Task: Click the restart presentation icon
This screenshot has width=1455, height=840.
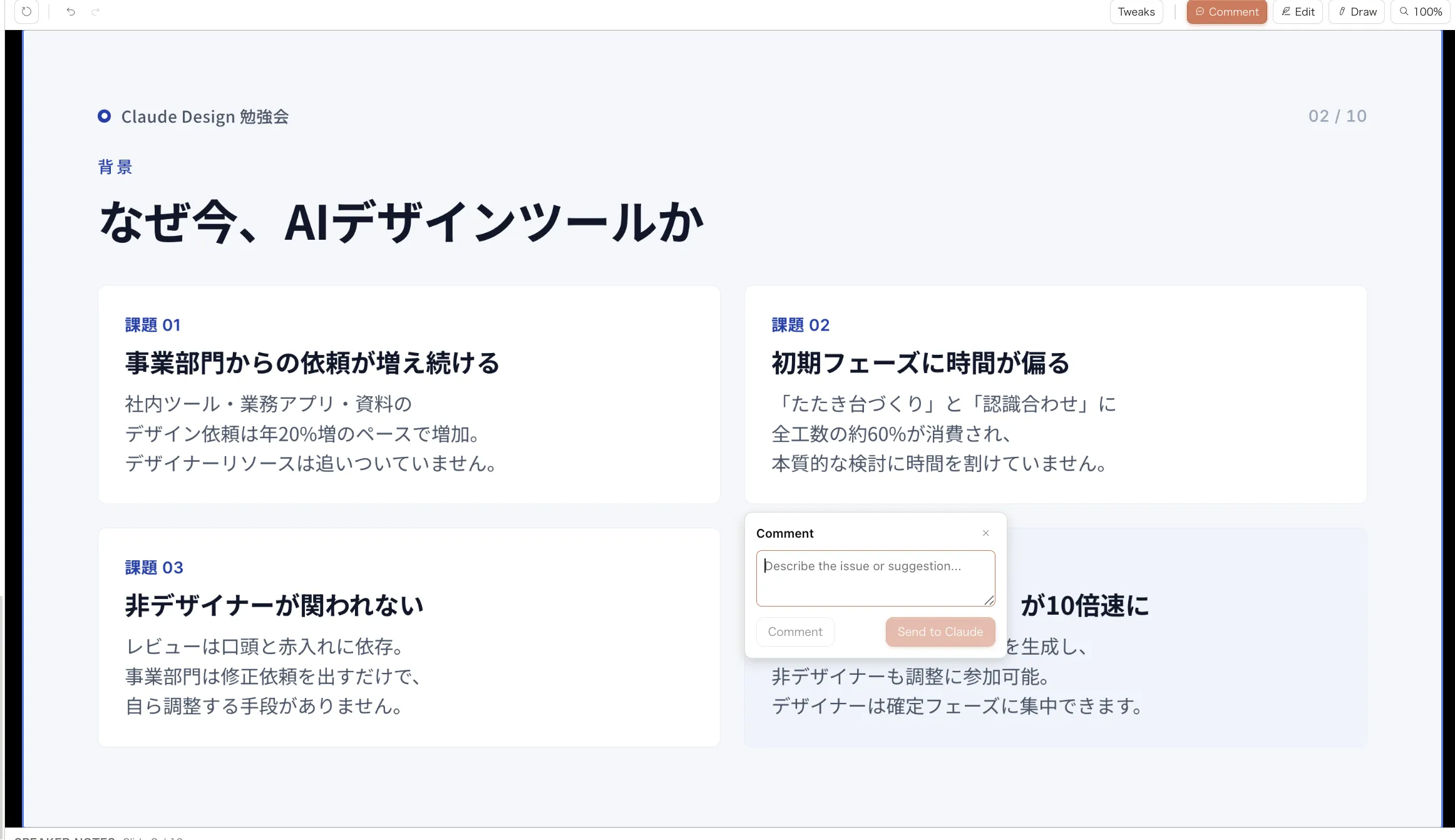Action: point(26,12)
